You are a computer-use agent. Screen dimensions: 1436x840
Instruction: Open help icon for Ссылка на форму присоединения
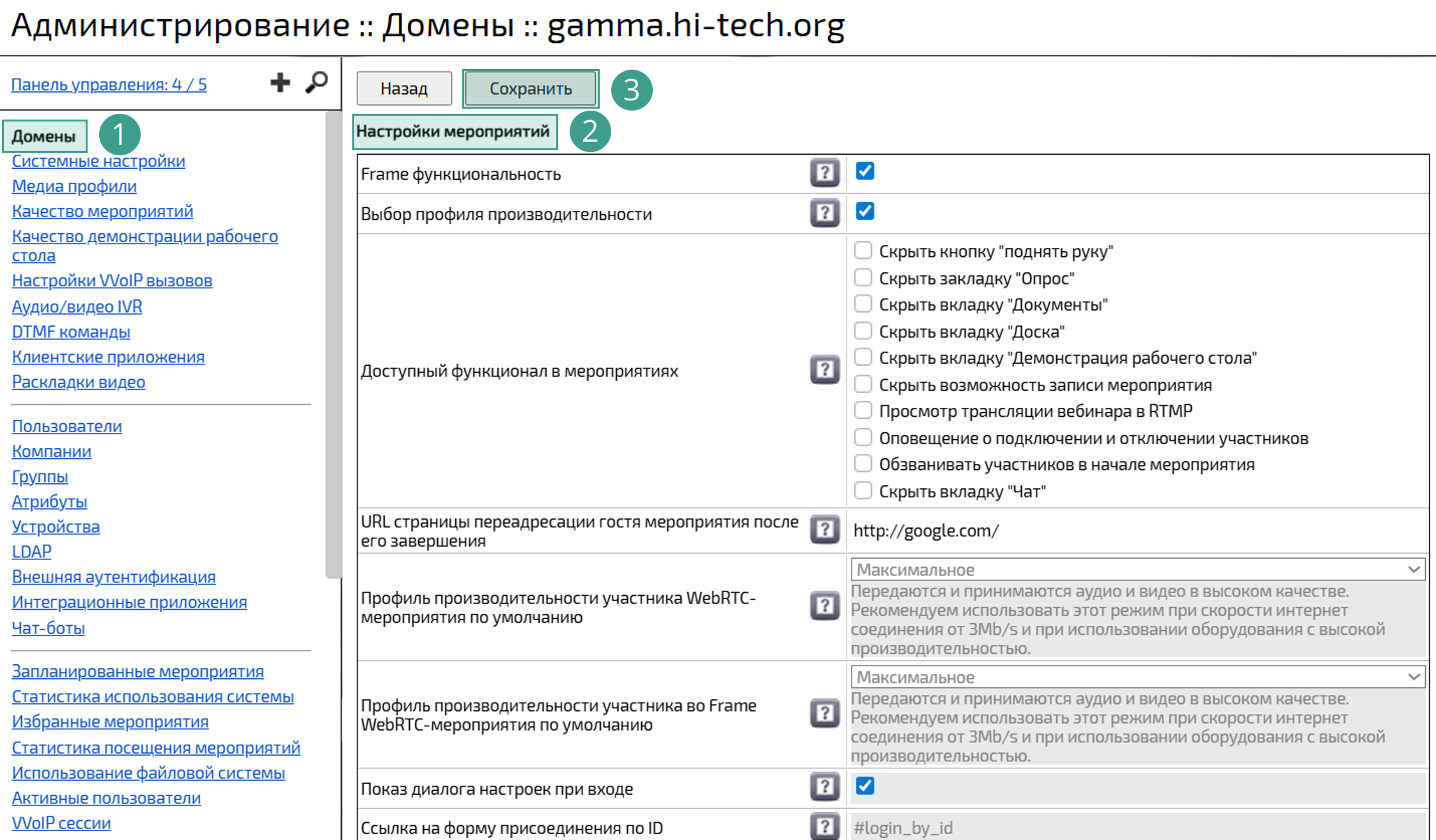click(824, 827)
